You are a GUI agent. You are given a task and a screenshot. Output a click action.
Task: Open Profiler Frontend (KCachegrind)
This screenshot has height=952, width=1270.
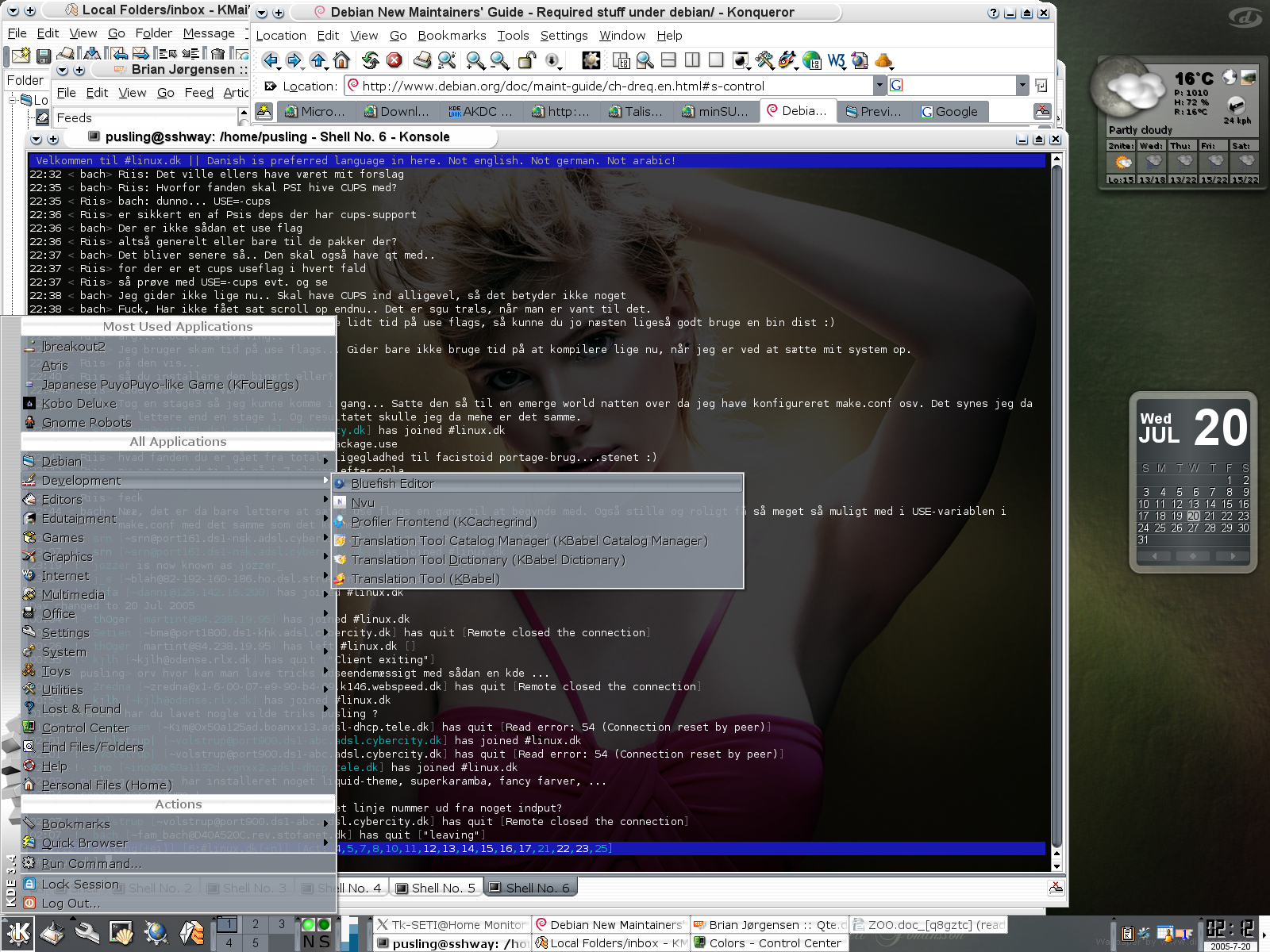(537, 521)
